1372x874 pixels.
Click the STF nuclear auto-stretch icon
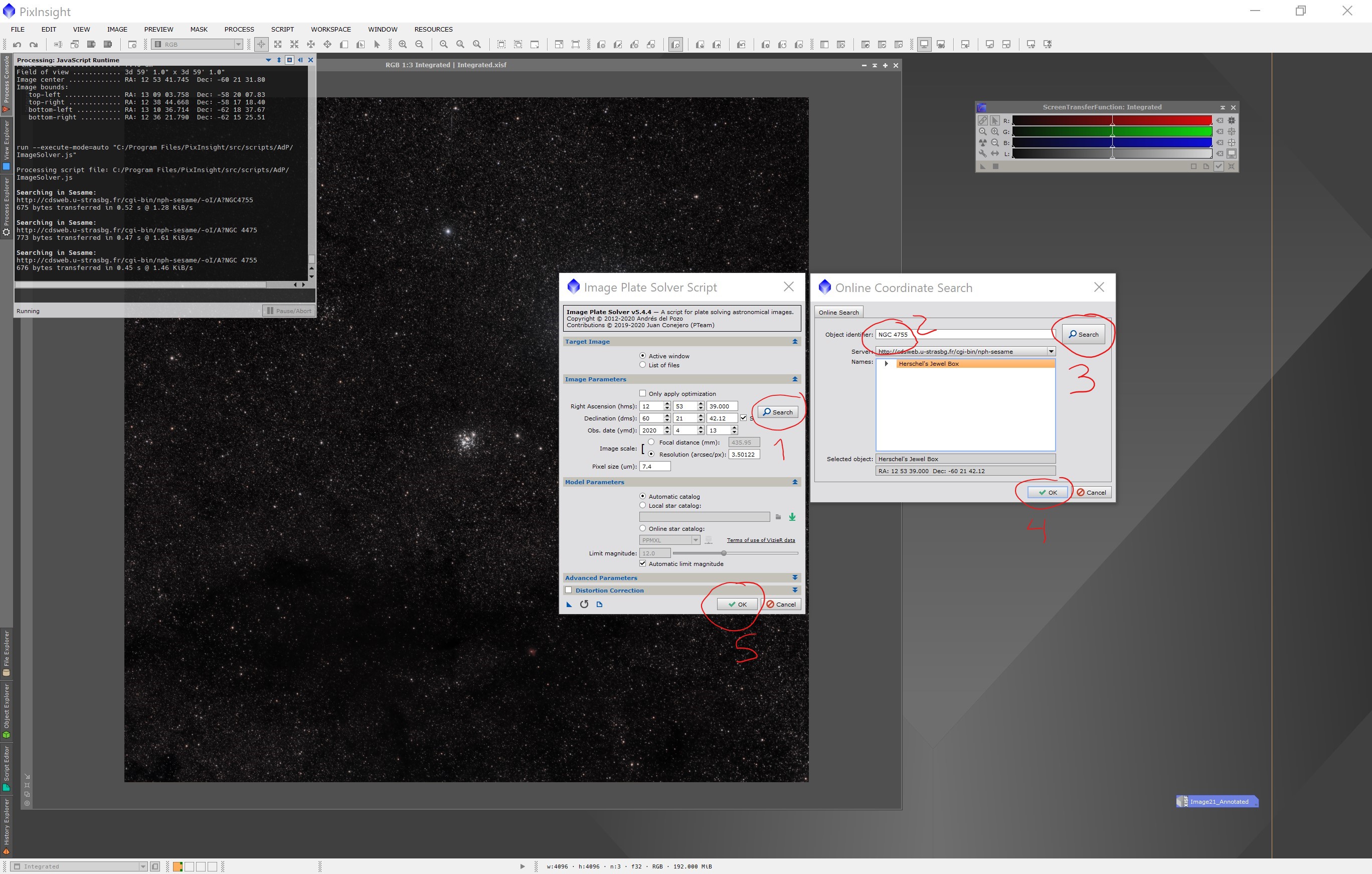(x=983, y=142)
